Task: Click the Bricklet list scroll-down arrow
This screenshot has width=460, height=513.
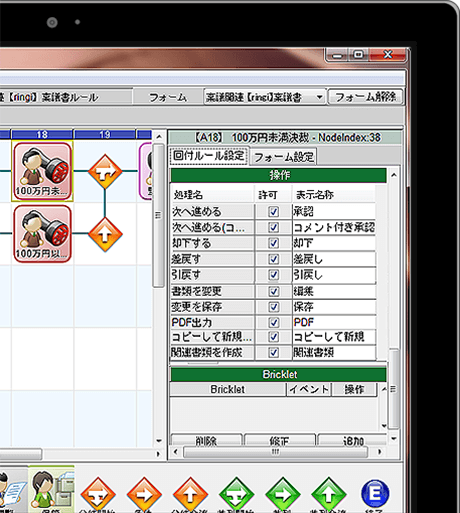Action: tap(384, 426)
